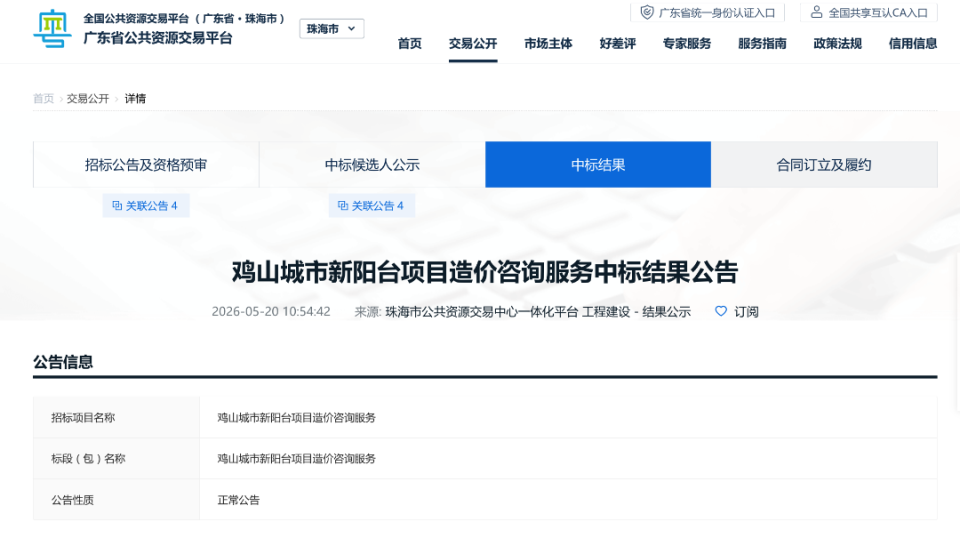Open the 专家服务 nav menu

click(687, 43)
